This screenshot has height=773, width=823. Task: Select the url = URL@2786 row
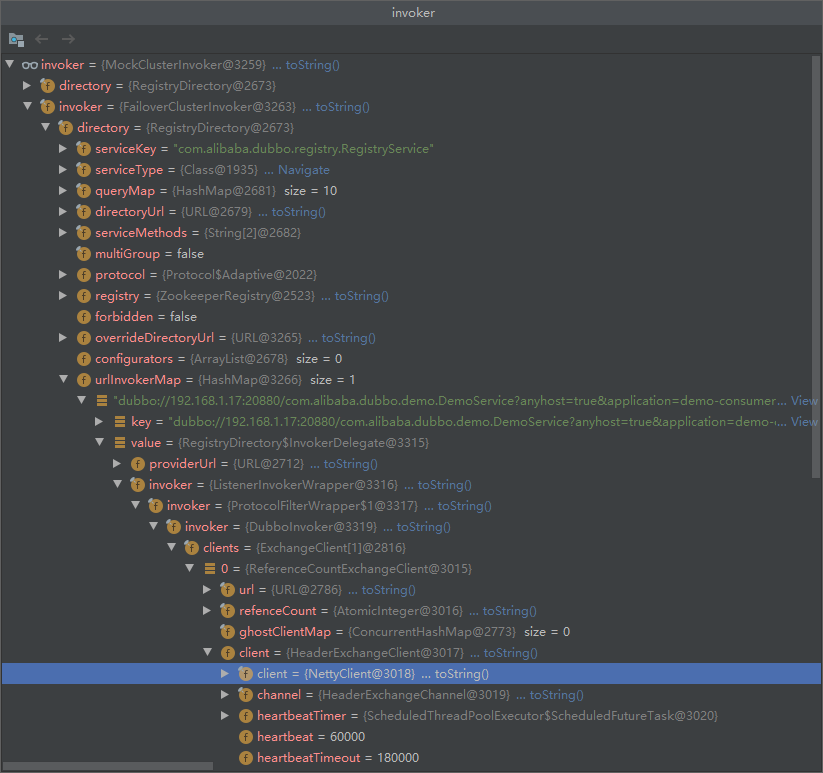pyautogui.click(x=412, y=590)
